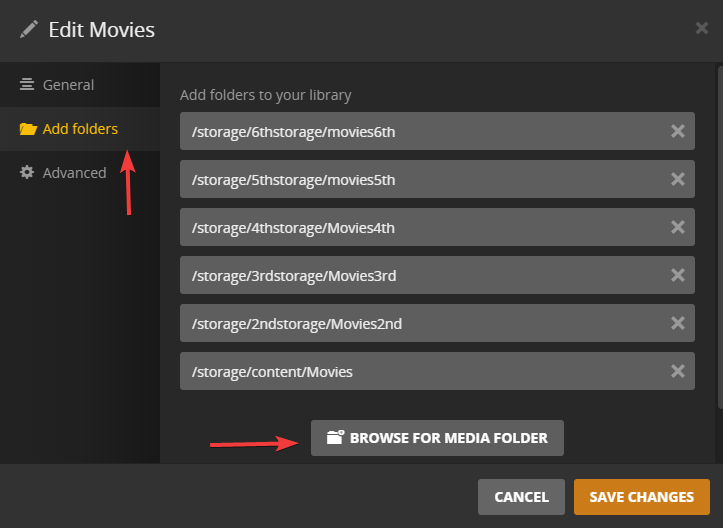Select the Add folders tab
Viewport: 723px width, 528px height.
[x=80, y=129]
